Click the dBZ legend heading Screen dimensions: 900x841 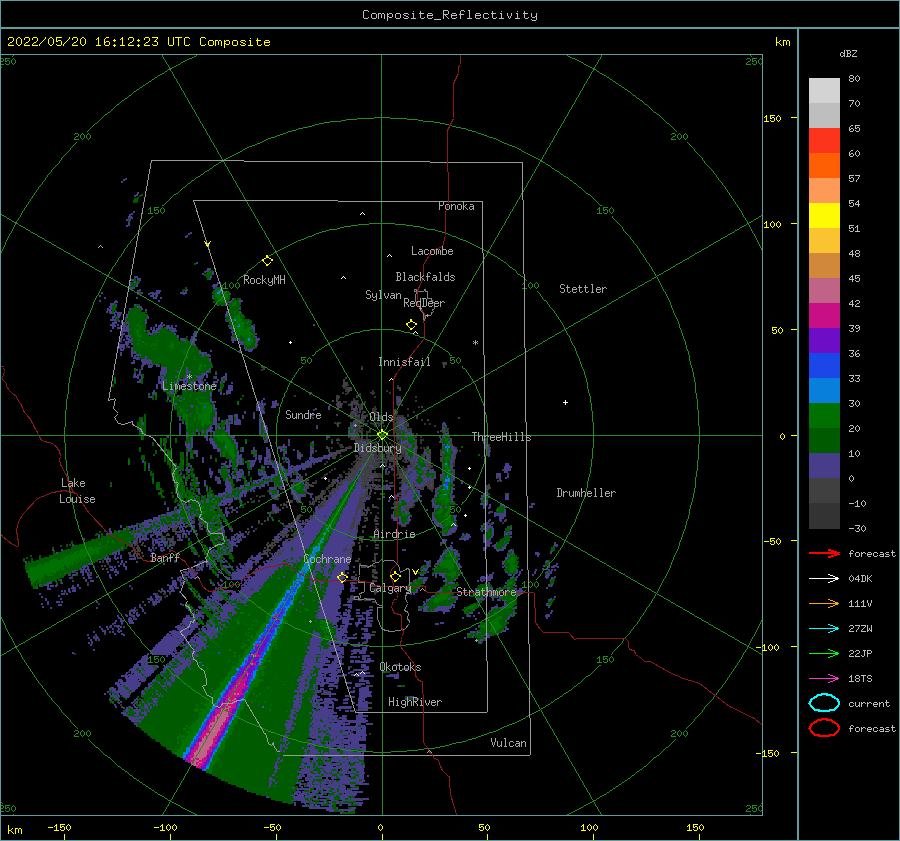tap(848, 54)
